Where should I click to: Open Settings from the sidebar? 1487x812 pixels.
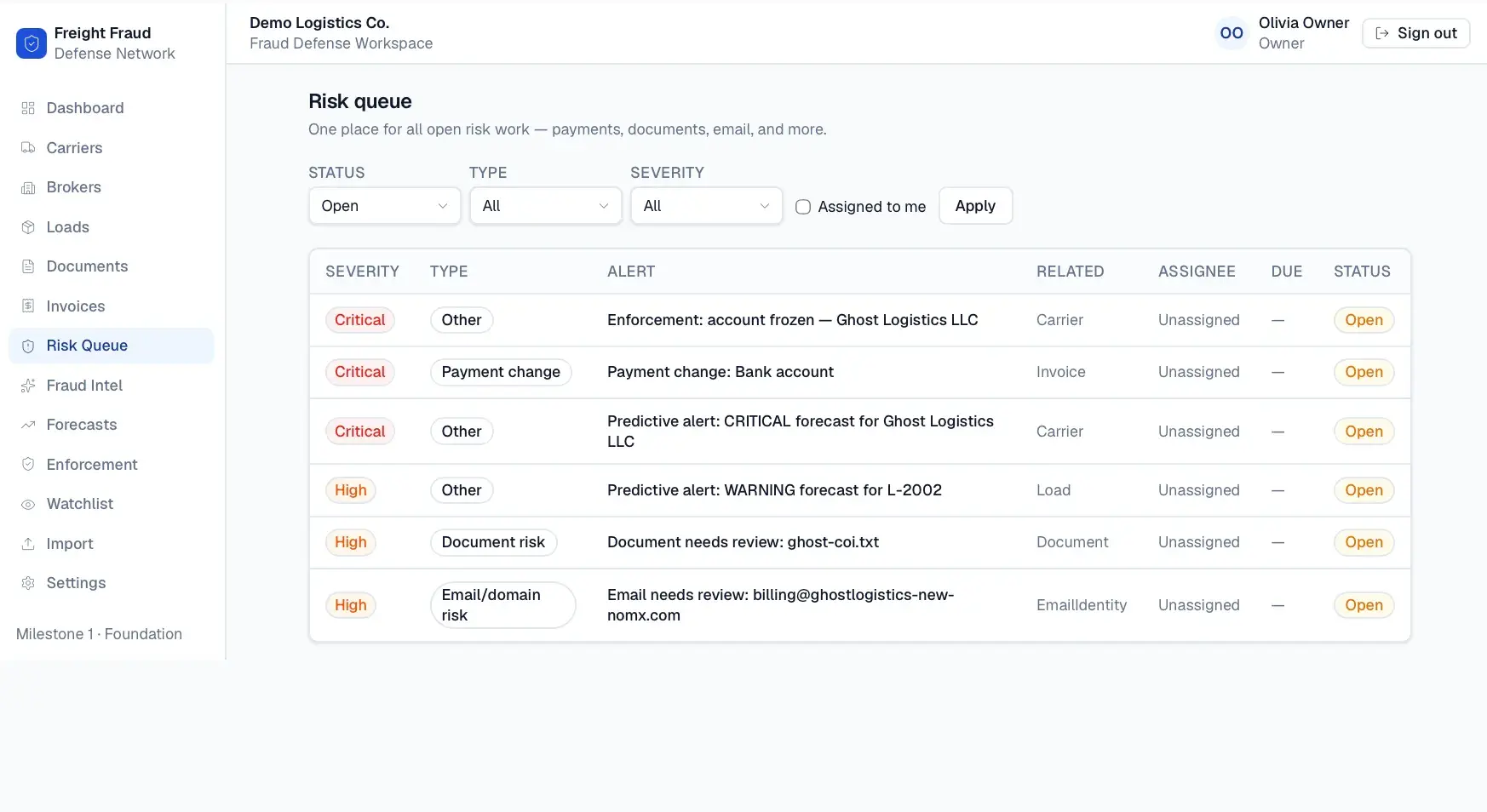point(112,583)
